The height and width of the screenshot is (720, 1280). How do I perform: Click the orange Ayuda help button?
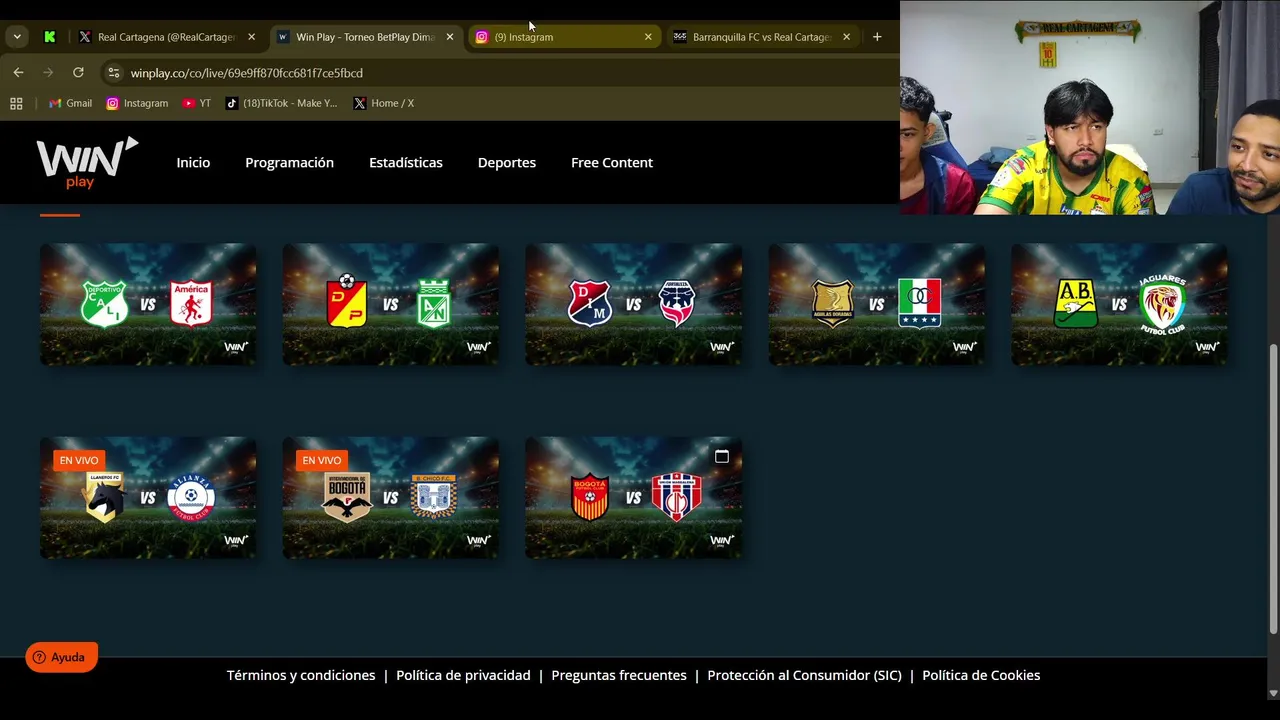(61, 657)
